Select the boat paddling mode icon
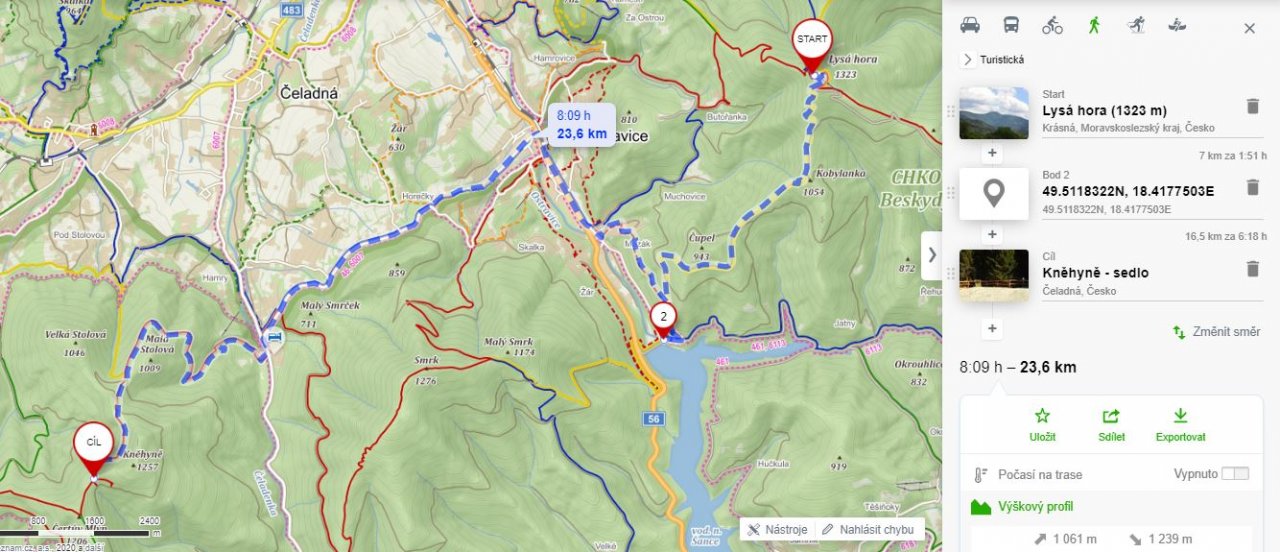Image resolution: width=1280 pixels, height=552 pixels. tap(1178, 26)
